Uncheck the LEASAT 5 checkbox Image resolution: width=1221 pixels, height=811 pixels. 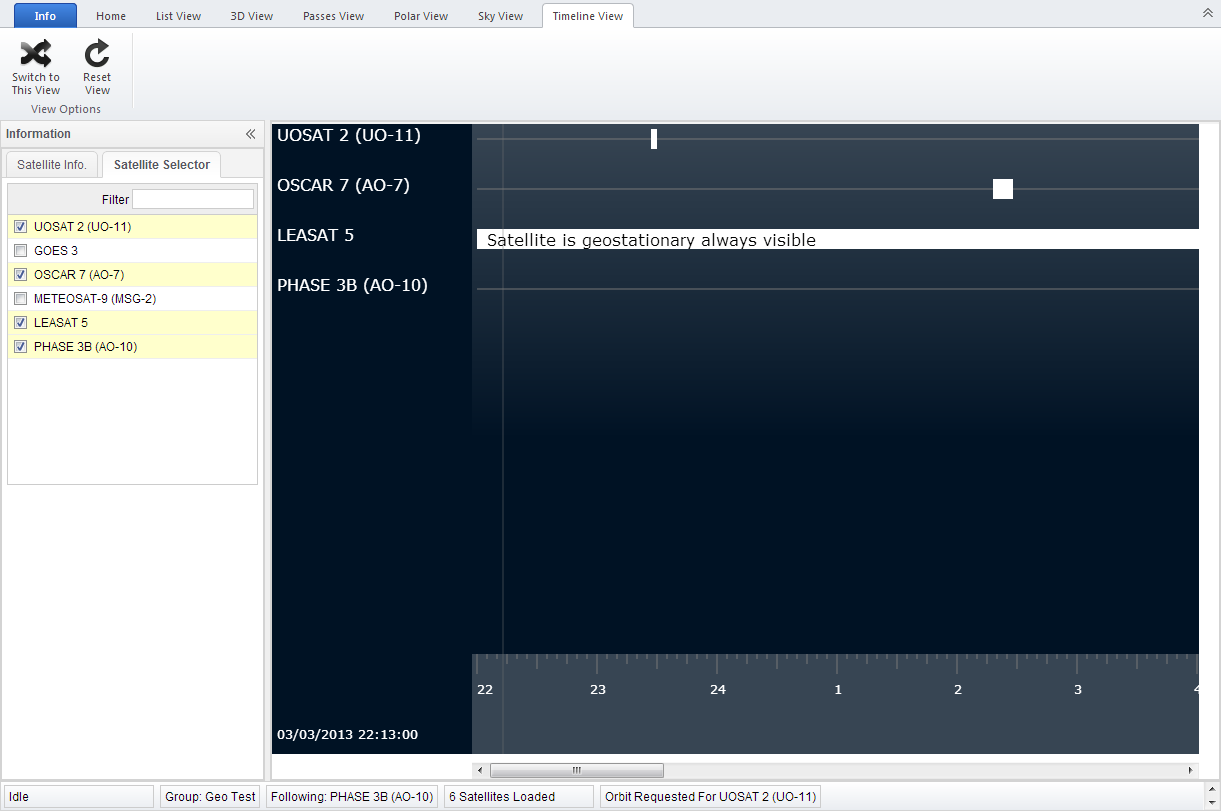click(x=20, y=323)
